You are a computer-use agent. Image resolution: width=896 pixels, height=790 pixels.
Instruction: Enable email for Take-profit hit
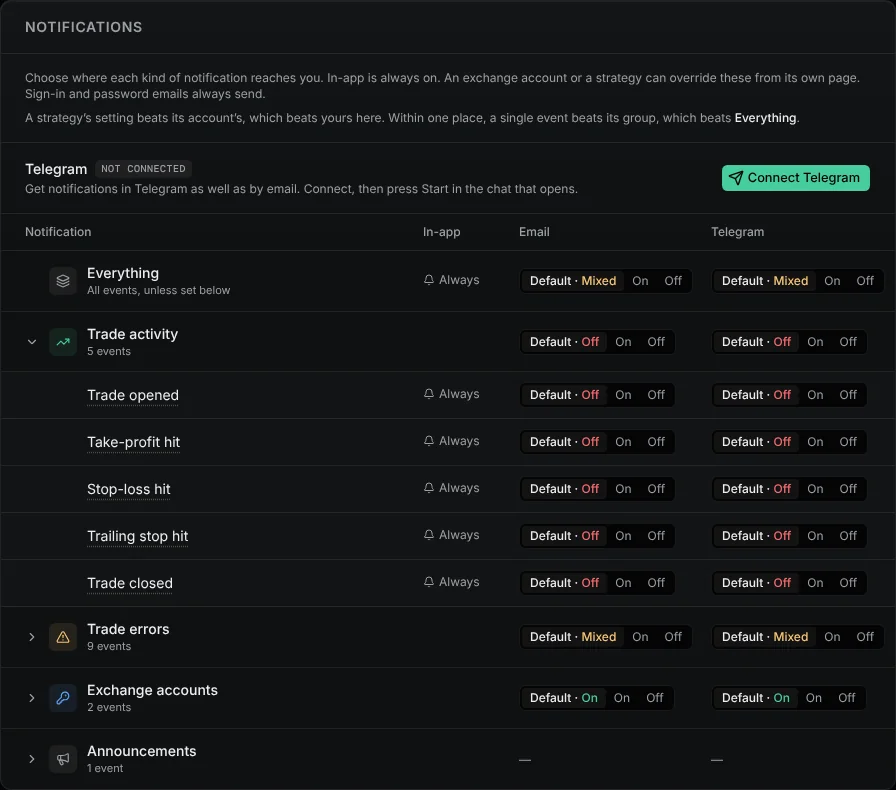[623, 442]
